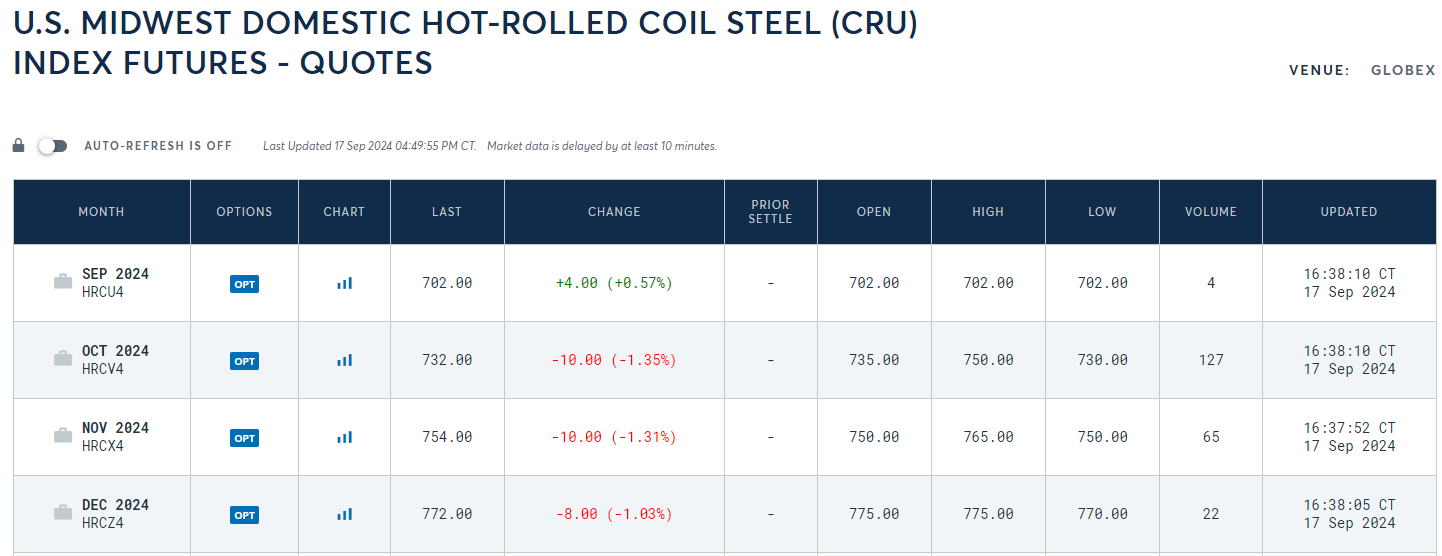Click the HRCU4 contract code
1442x556 pixels.
click(102, 292)
